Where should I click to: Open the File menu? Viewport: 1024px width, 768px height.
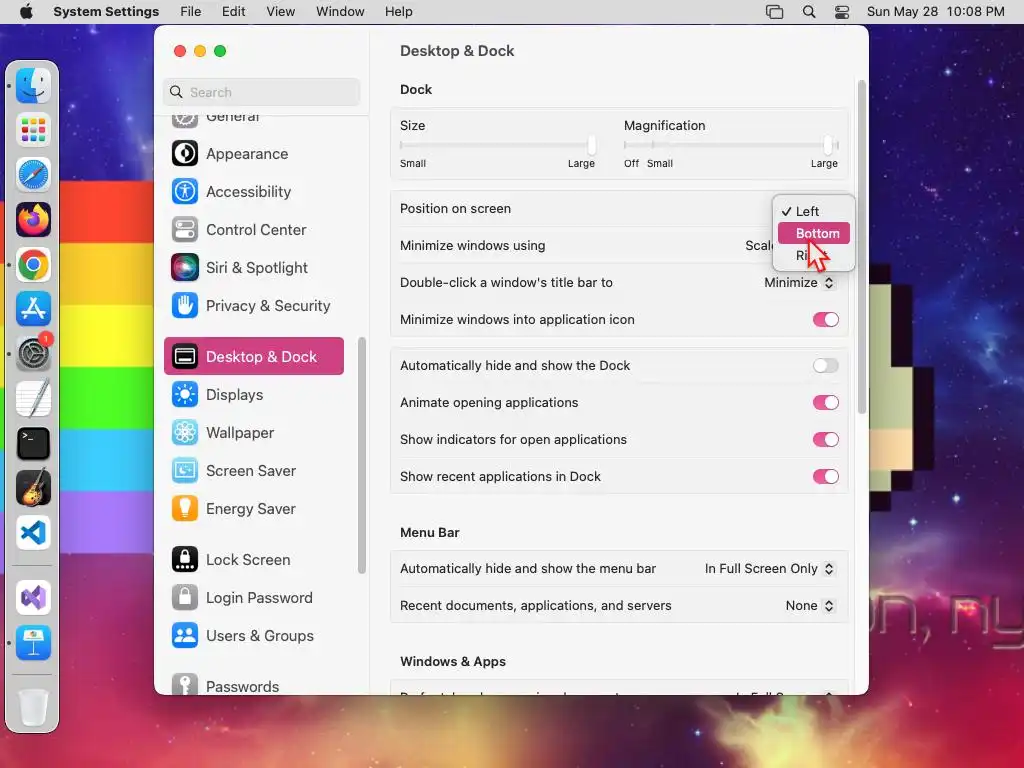point(191,12)
